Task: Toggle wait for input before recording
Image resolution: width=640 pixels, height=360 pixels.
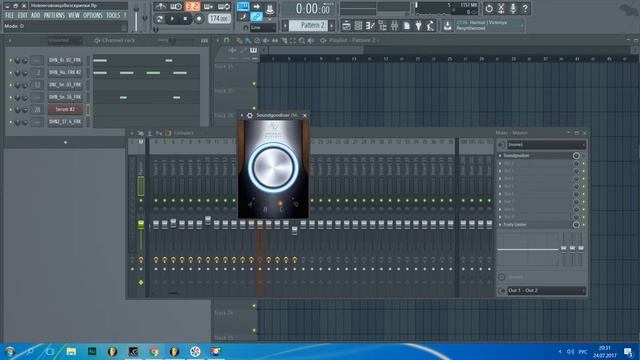Action: tap(176, 7)
